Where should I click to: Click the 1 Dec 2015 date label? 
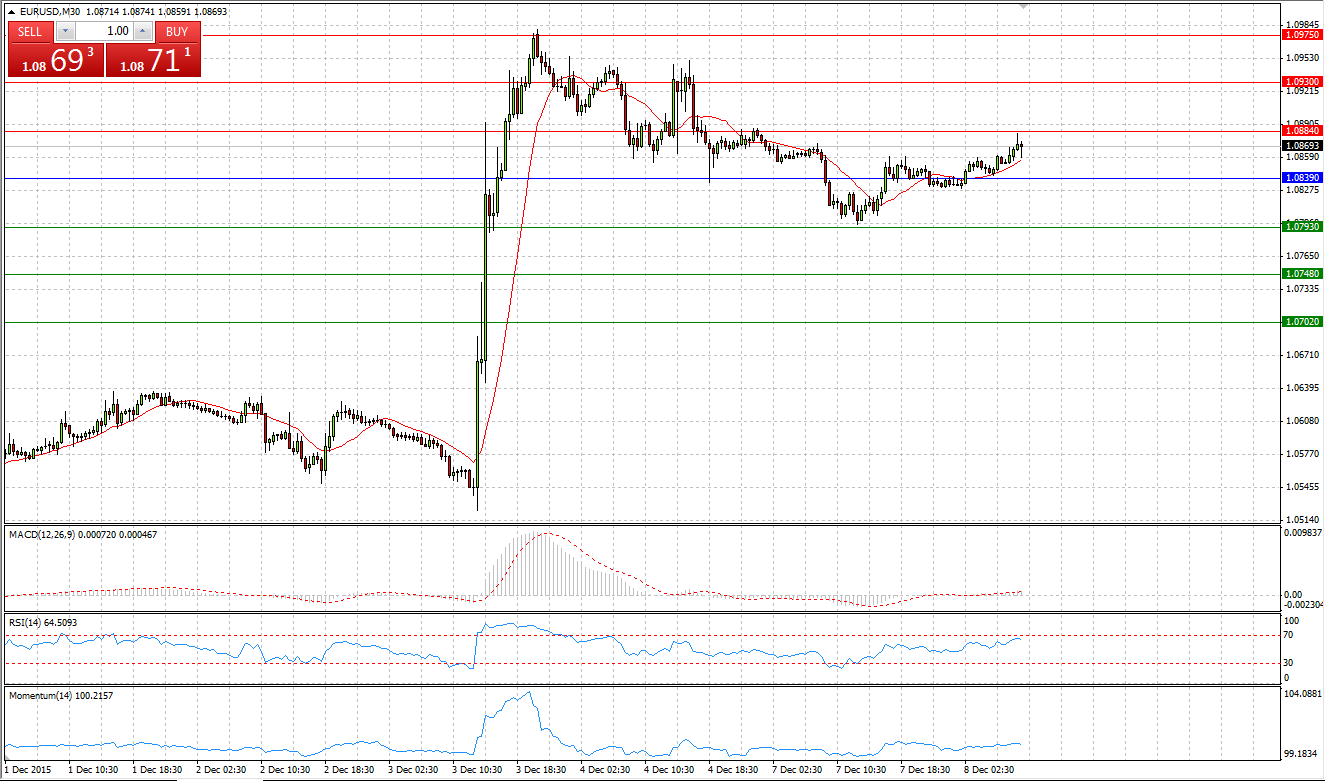click(30, 770)
